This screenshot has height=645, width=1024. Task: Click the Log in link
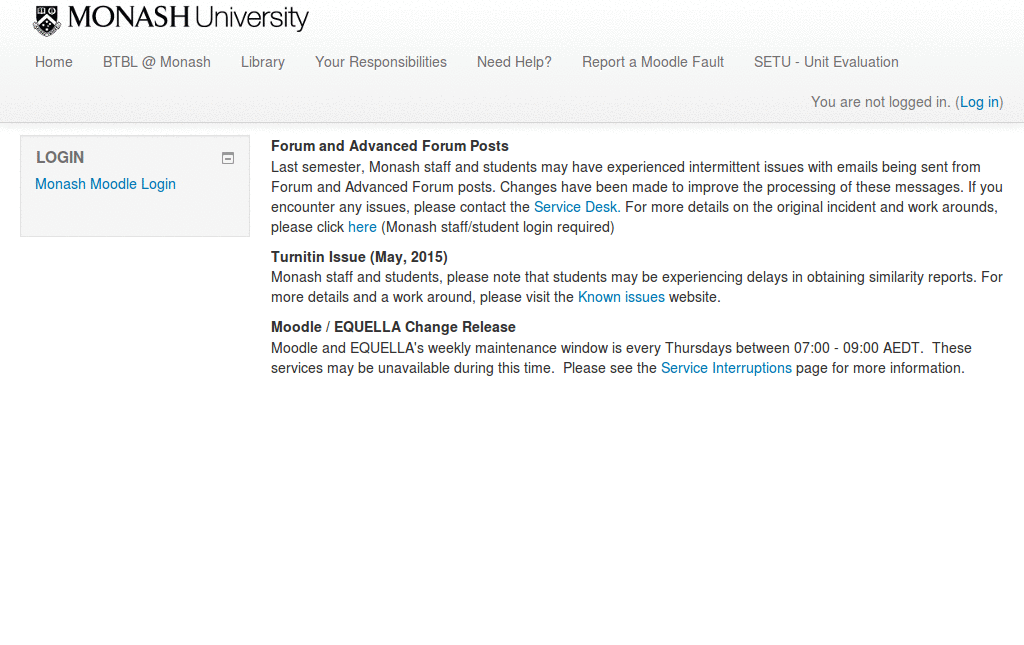(x=978, y=101)
